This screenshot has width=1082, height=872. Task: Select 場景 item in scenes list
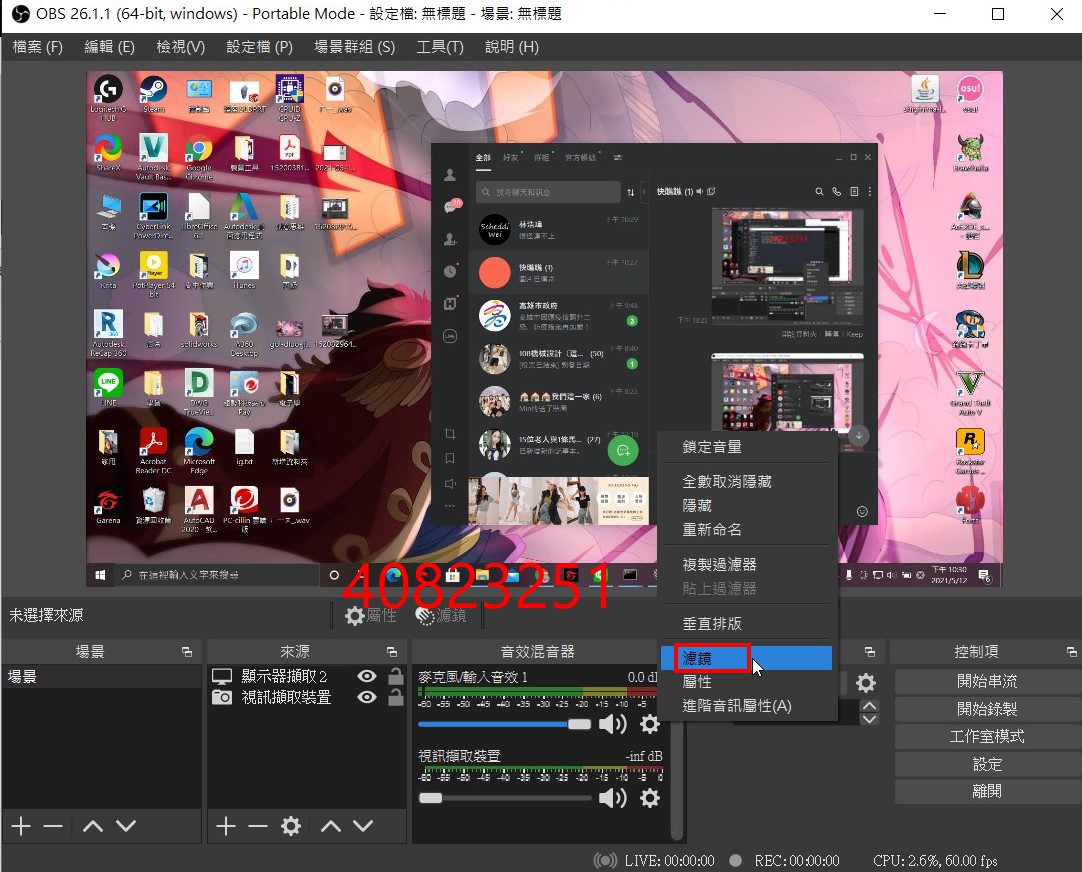click(x=101, y=676)
